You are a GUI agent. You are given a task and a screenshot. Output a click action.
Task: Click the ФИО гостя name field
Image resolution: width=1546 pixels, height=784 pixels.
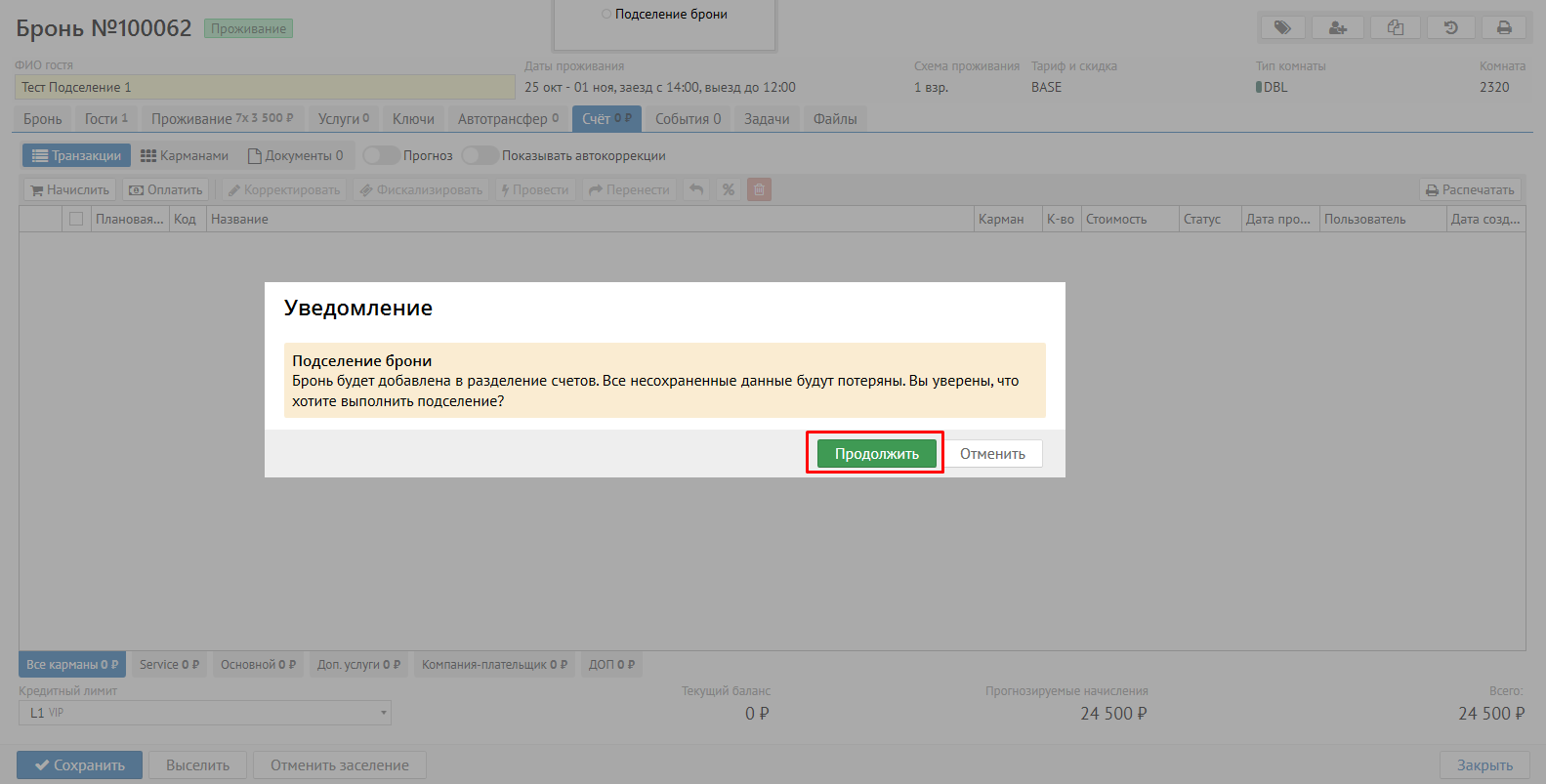265,87
